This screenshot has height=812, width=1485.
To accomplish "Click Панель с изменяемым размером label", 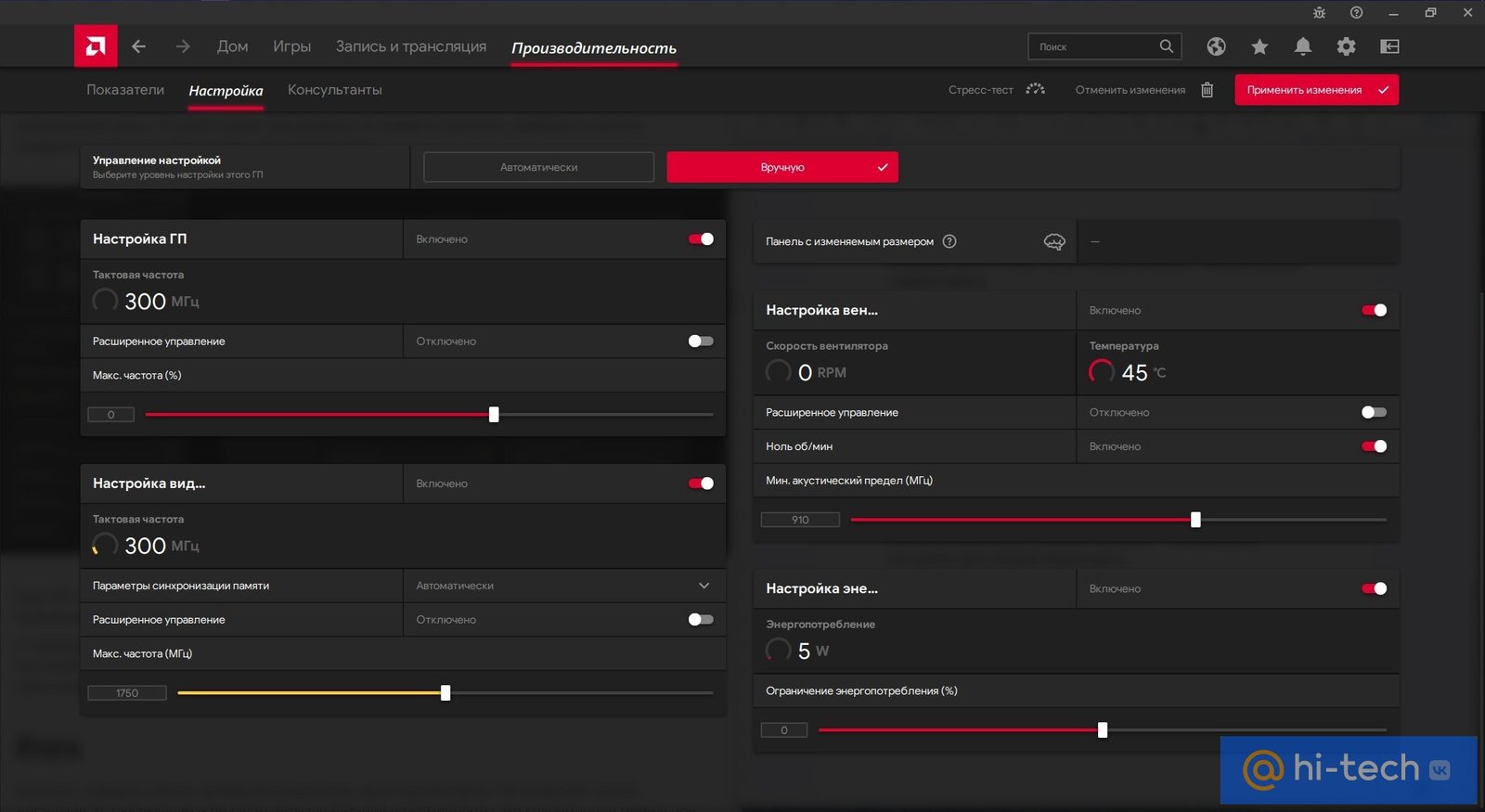I will tap(849, 241).
